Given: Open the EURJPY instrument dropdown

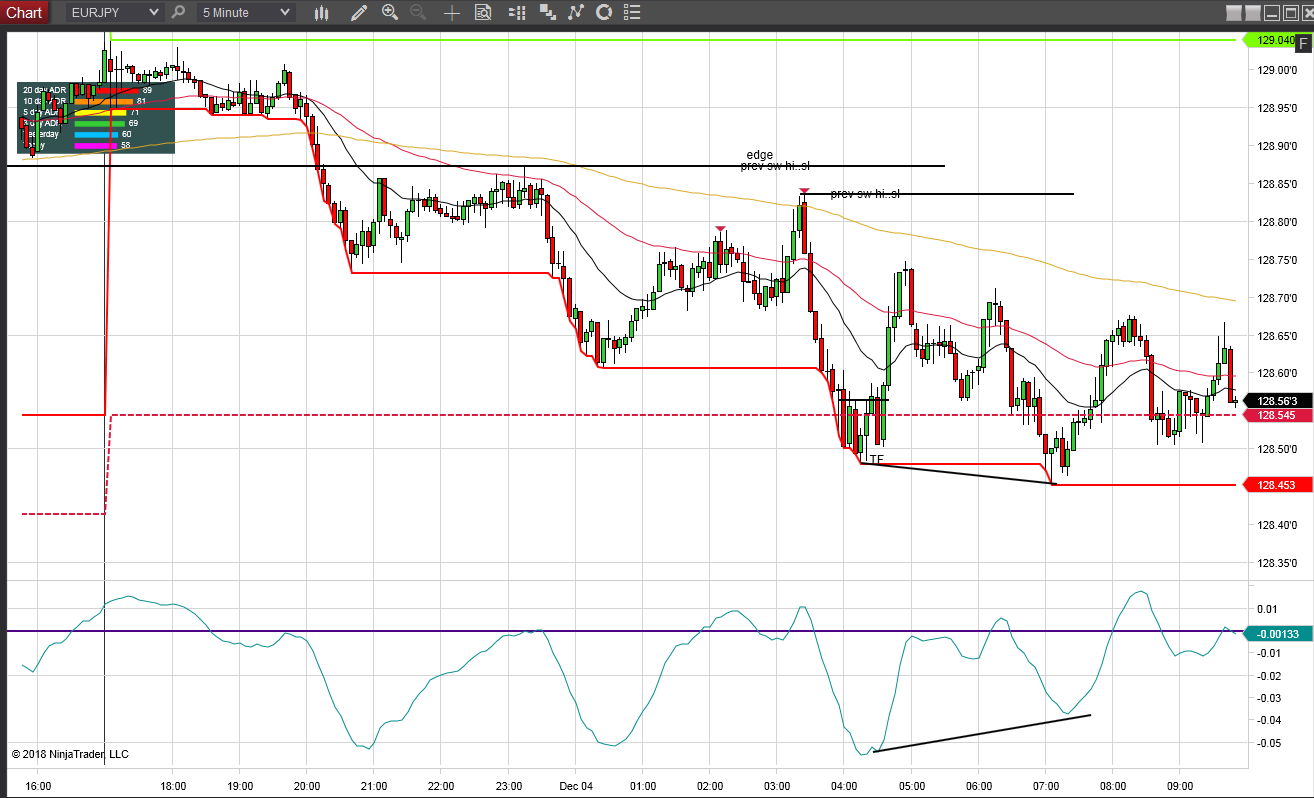Looking at the screenshot, I should [x=114, y=12].
